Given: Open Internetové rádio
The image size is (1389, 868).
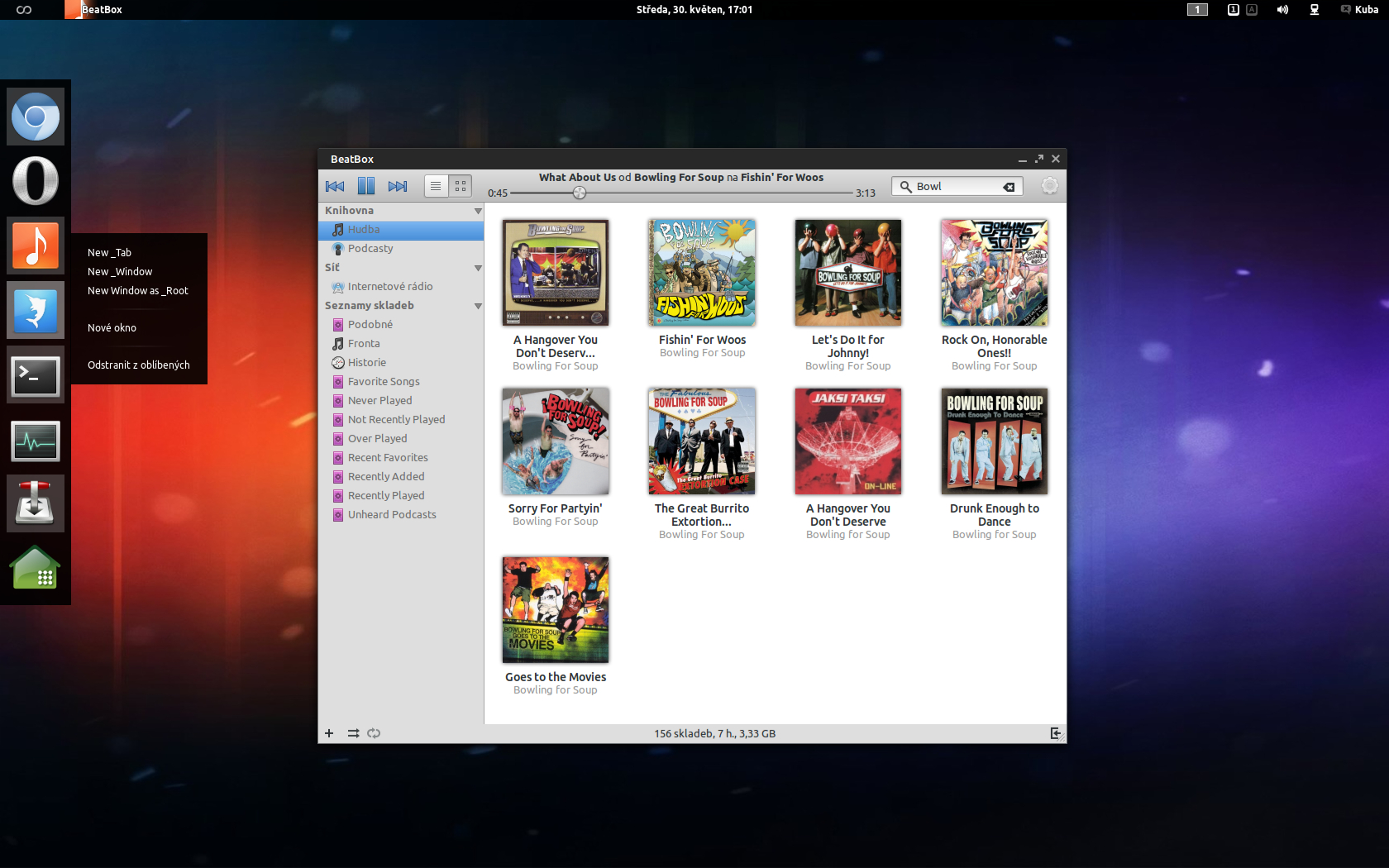Looking at the screenshot, I should (x=401, y=287).
